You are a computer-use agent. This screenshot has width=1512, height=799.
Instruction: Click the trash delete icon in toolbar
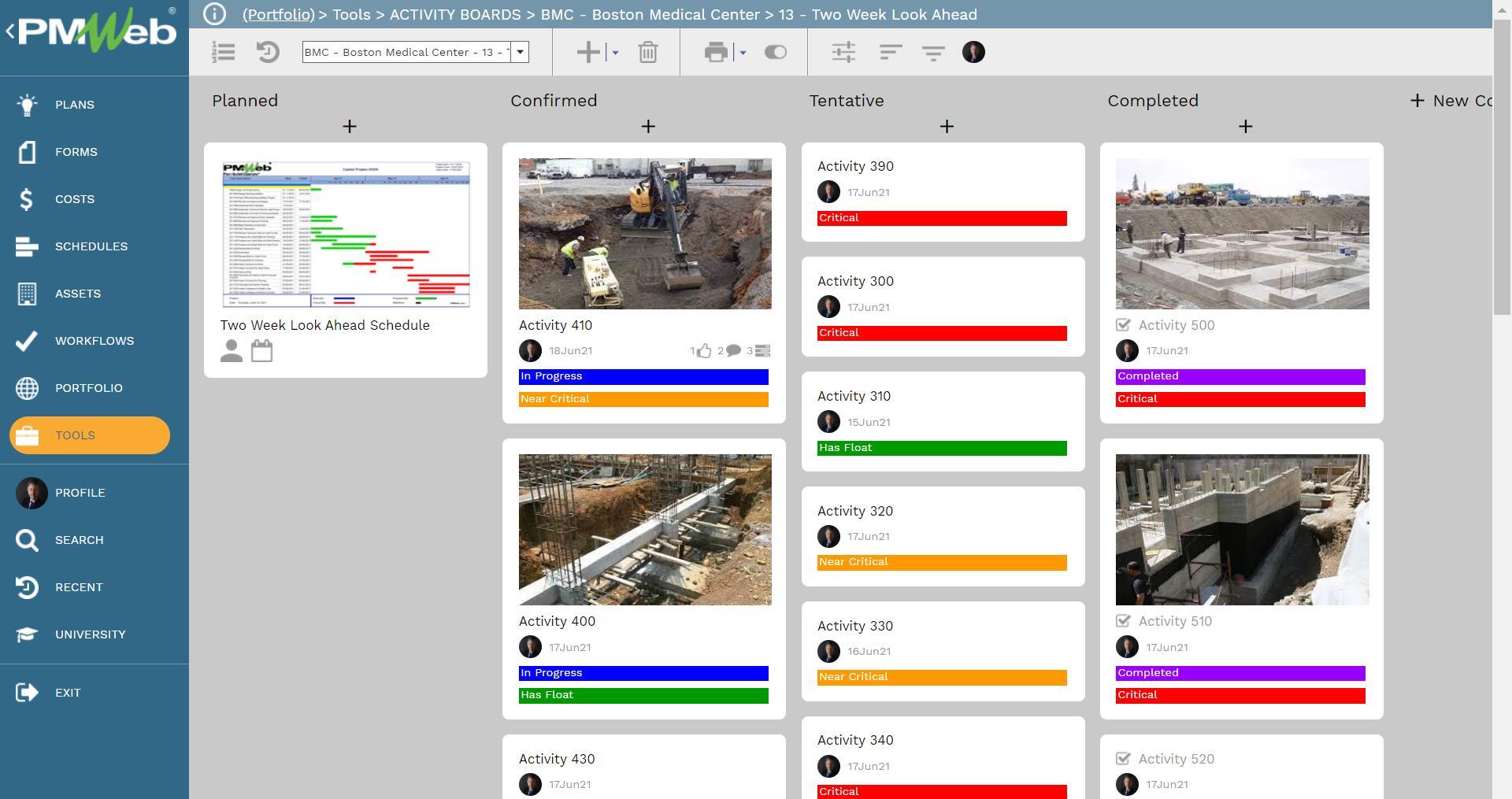(x=647, y=53)
